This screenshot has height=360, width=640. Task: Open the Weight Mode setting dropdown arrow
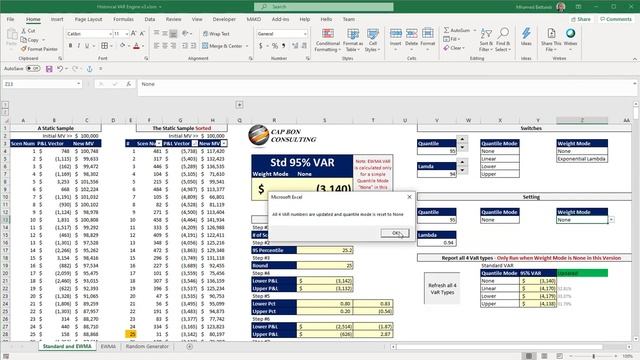click(x=611, y=220)
